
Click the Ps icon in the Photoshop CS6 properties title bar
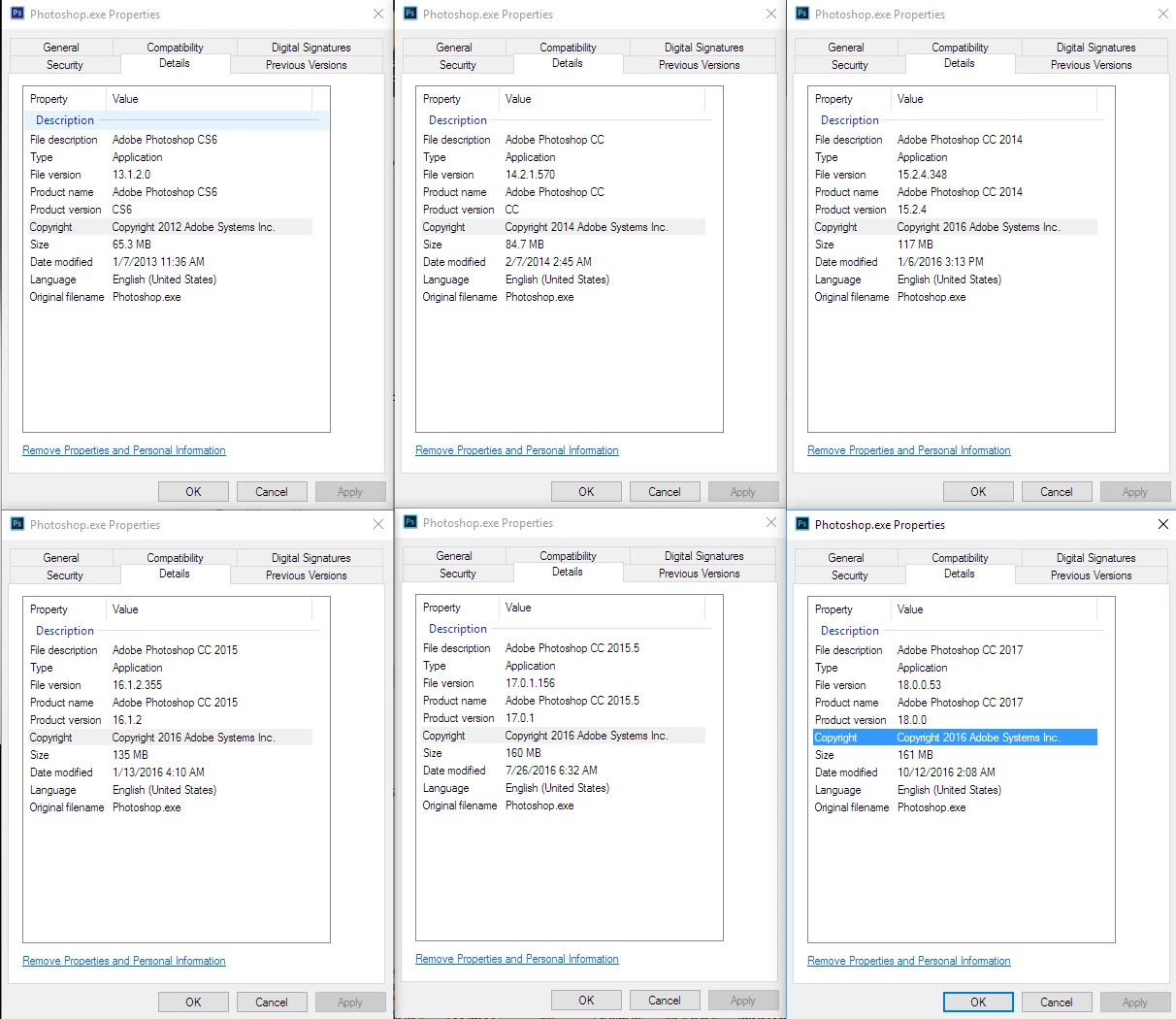(x=17, y=14)
